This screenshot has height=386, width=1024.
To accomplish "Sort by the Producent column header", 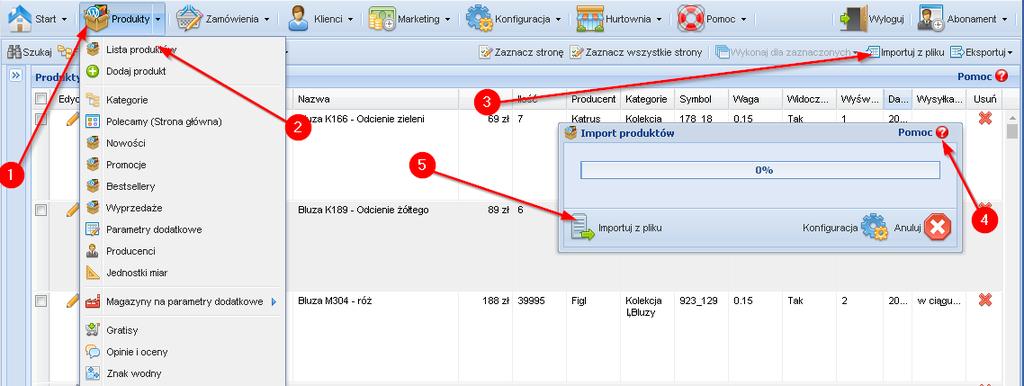I will [593, 99].
